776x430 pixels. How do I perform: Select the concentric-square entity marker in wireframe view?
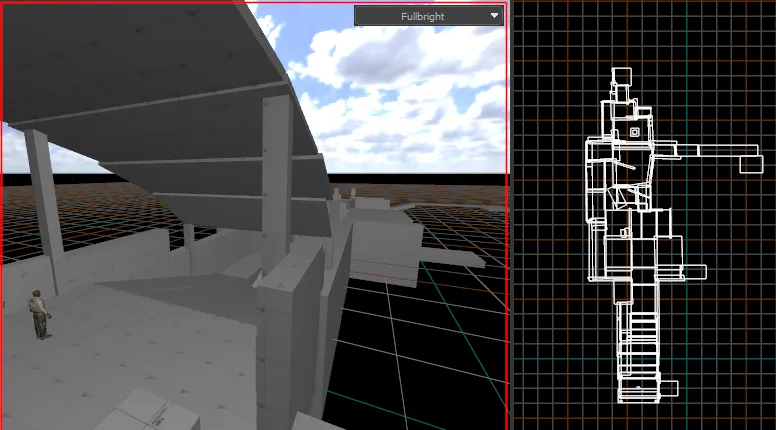(x=635, y=132)
